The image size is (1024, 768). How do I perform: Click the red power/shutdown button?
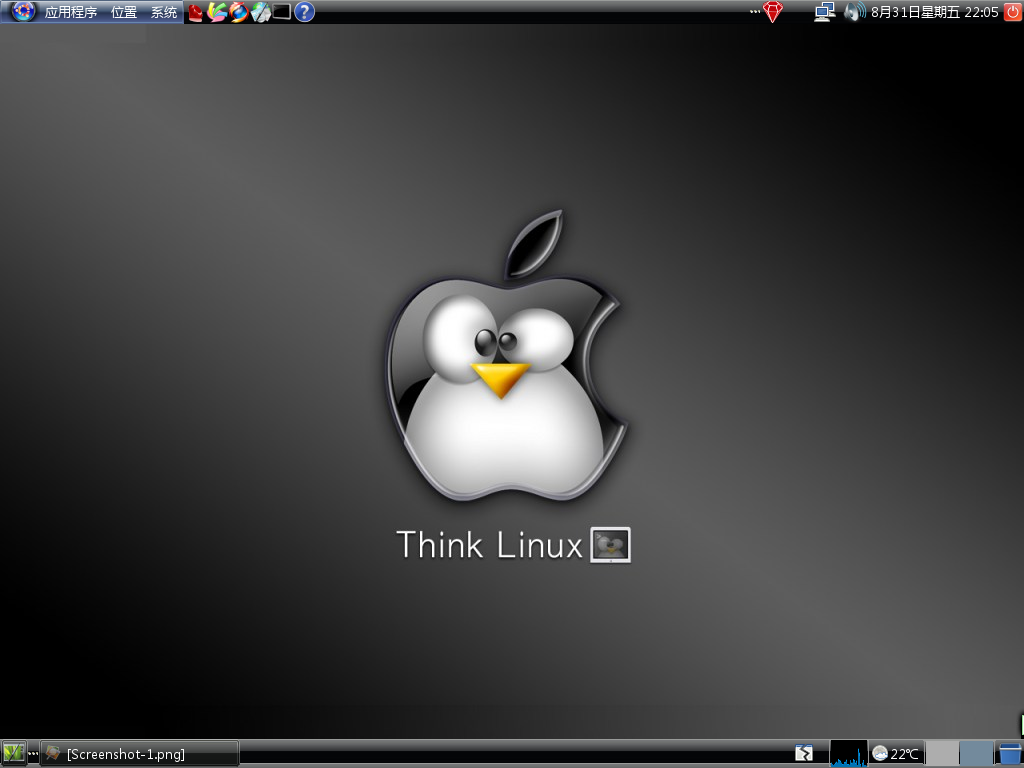(1012, 11)
